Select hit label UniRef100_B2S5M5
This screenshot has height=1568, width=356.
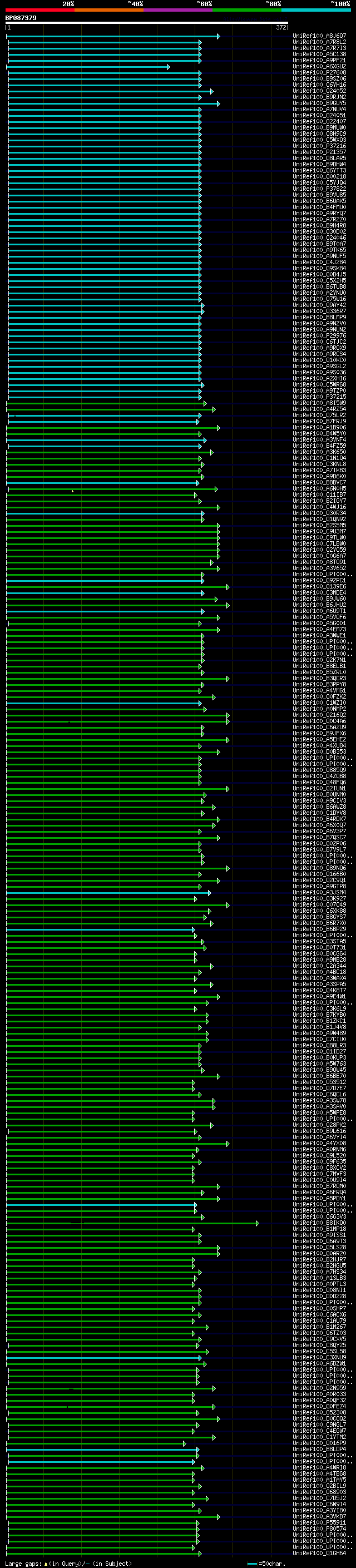click(x=319, y=525)
